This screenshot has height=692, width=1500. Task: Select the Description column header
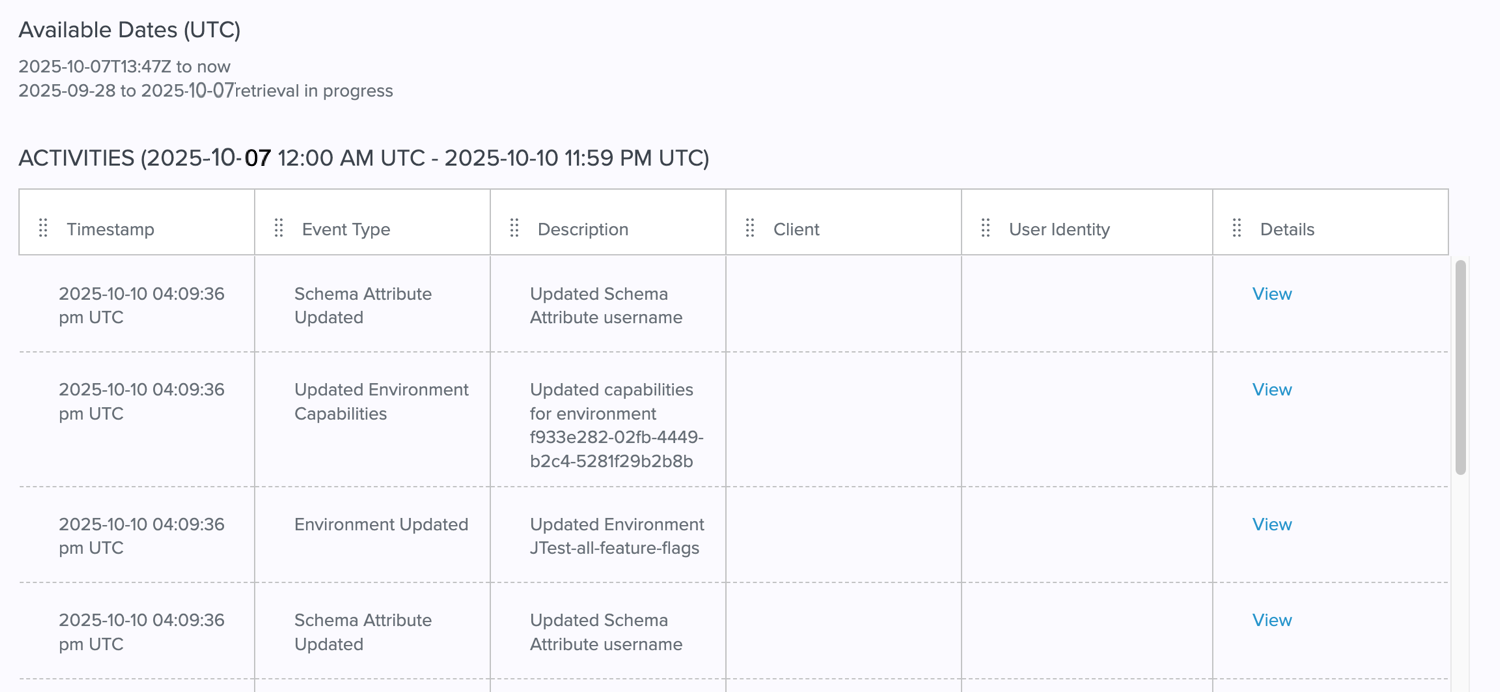583,229
